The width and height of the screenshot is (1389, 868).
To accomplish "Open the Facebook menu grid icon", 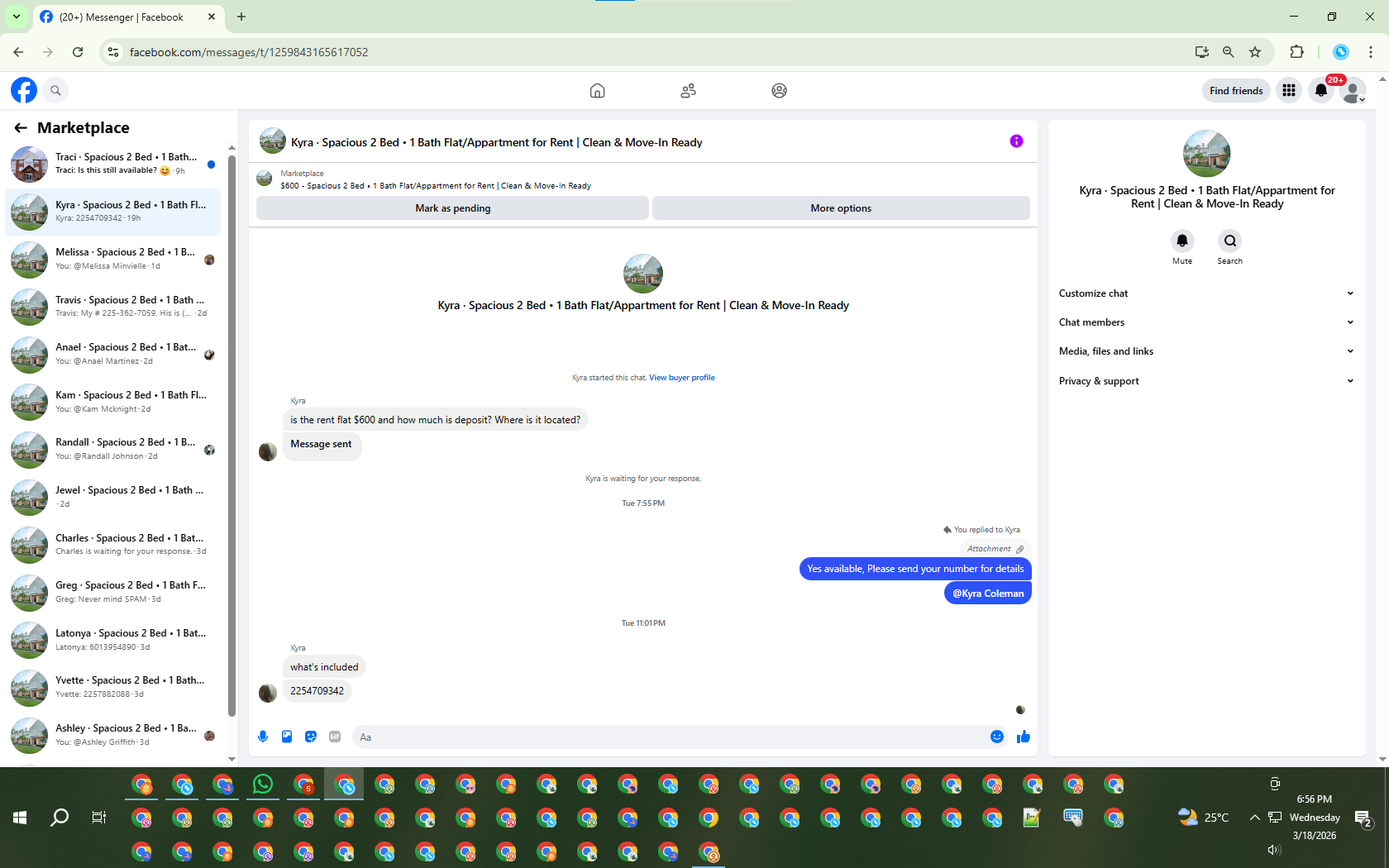I will click(x=1289, y=91).
